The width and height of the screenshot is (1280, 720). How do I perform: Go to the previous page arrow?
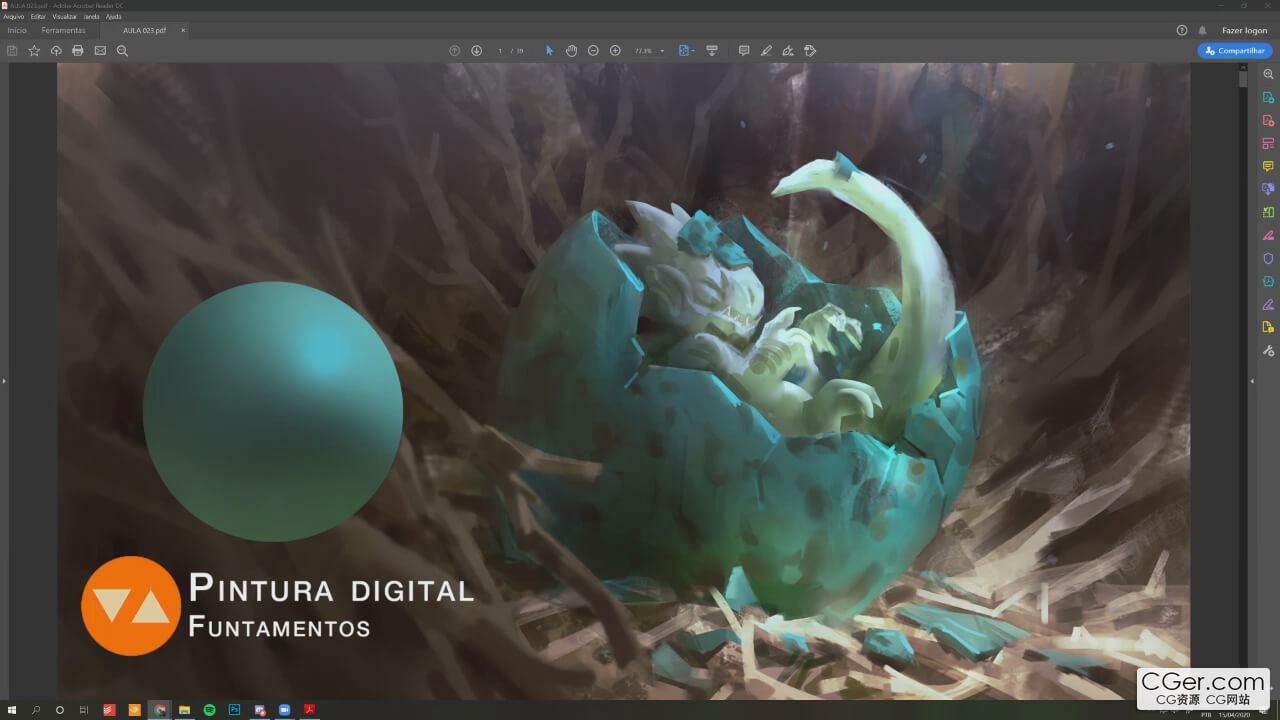455,51
